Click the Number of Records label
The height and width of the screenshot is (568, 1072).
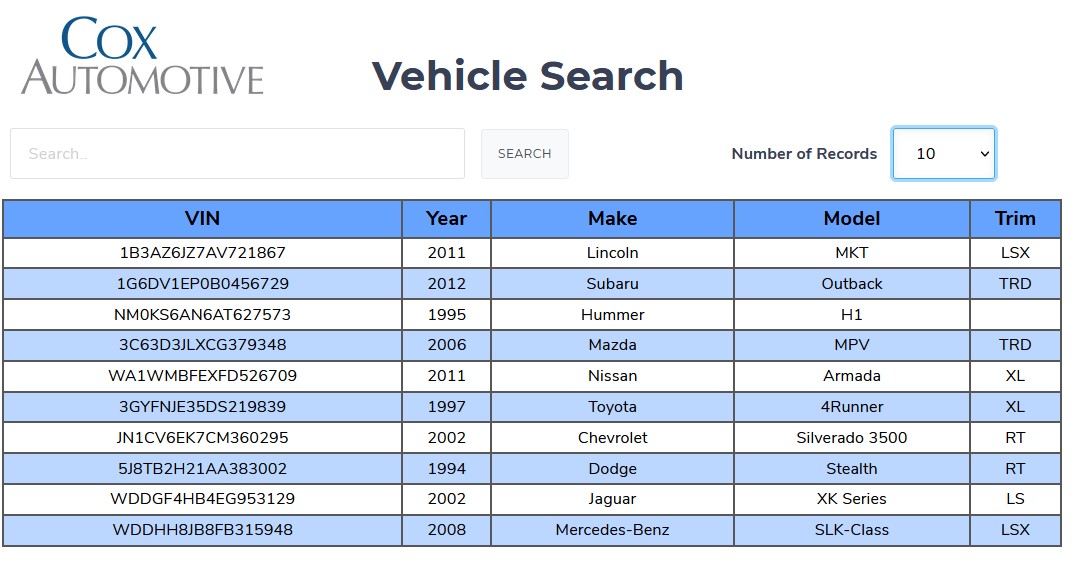(x=804, y=154)
